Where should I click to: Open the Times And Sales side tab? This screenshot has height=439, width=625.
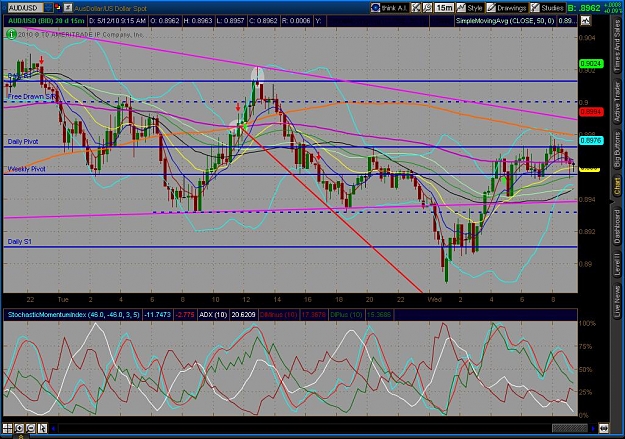tap(617, 46)
